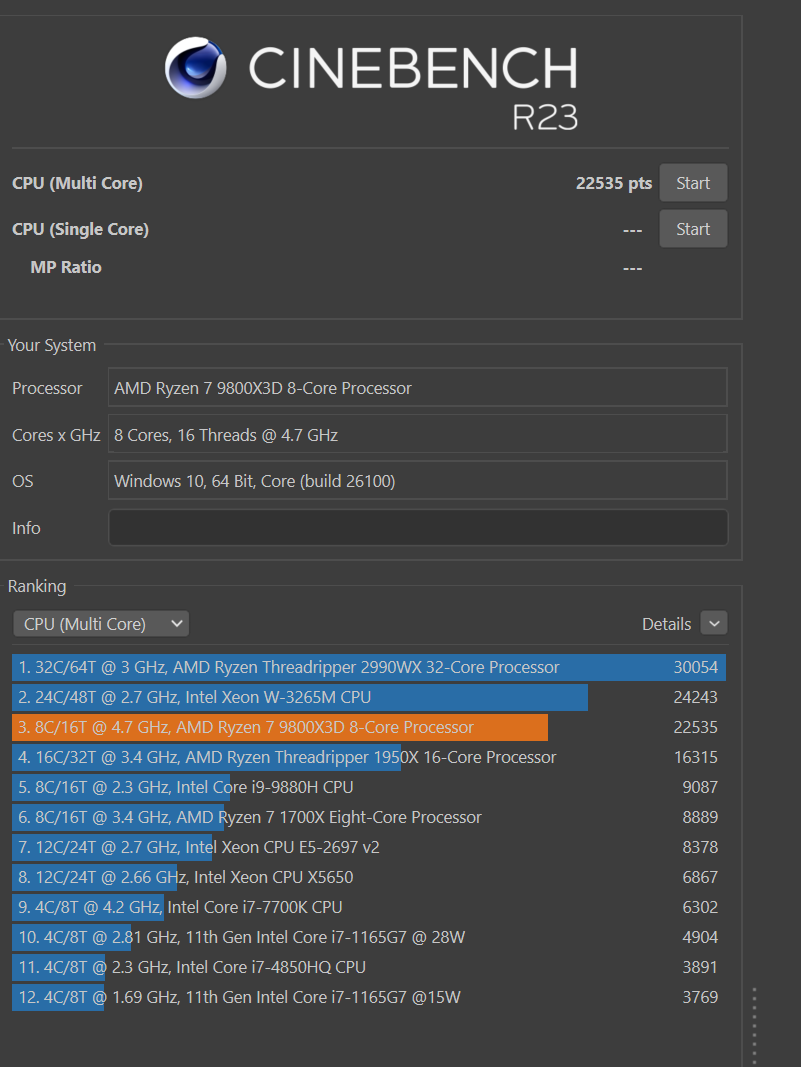The width and height of the screenshot is (801, 1067).
Task: Click the OS field showing Windows 10
Action: click(418, 481)
